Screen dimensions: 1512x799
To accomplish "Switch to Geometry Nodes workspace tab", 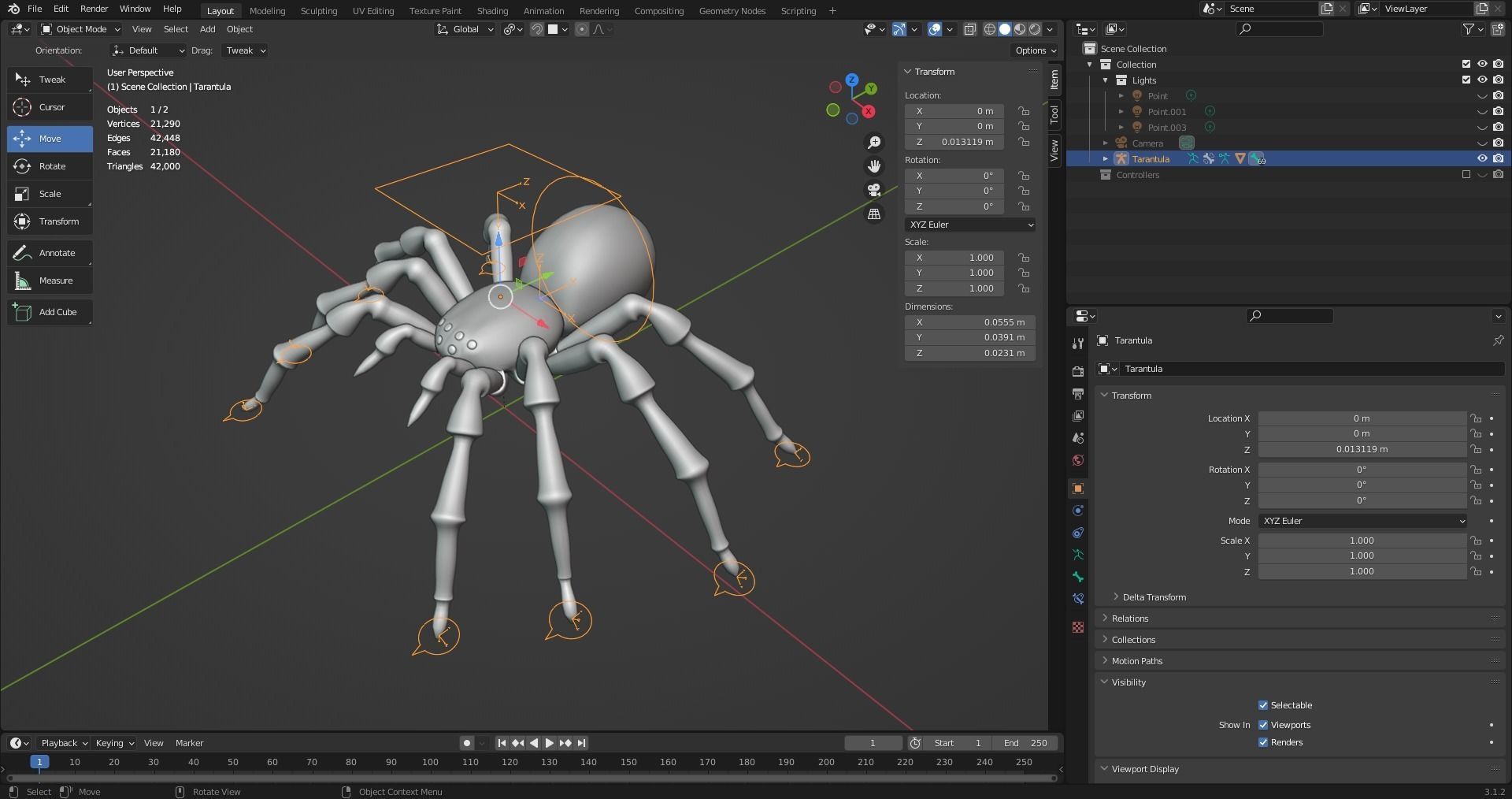I will click(x=732, y=11).
